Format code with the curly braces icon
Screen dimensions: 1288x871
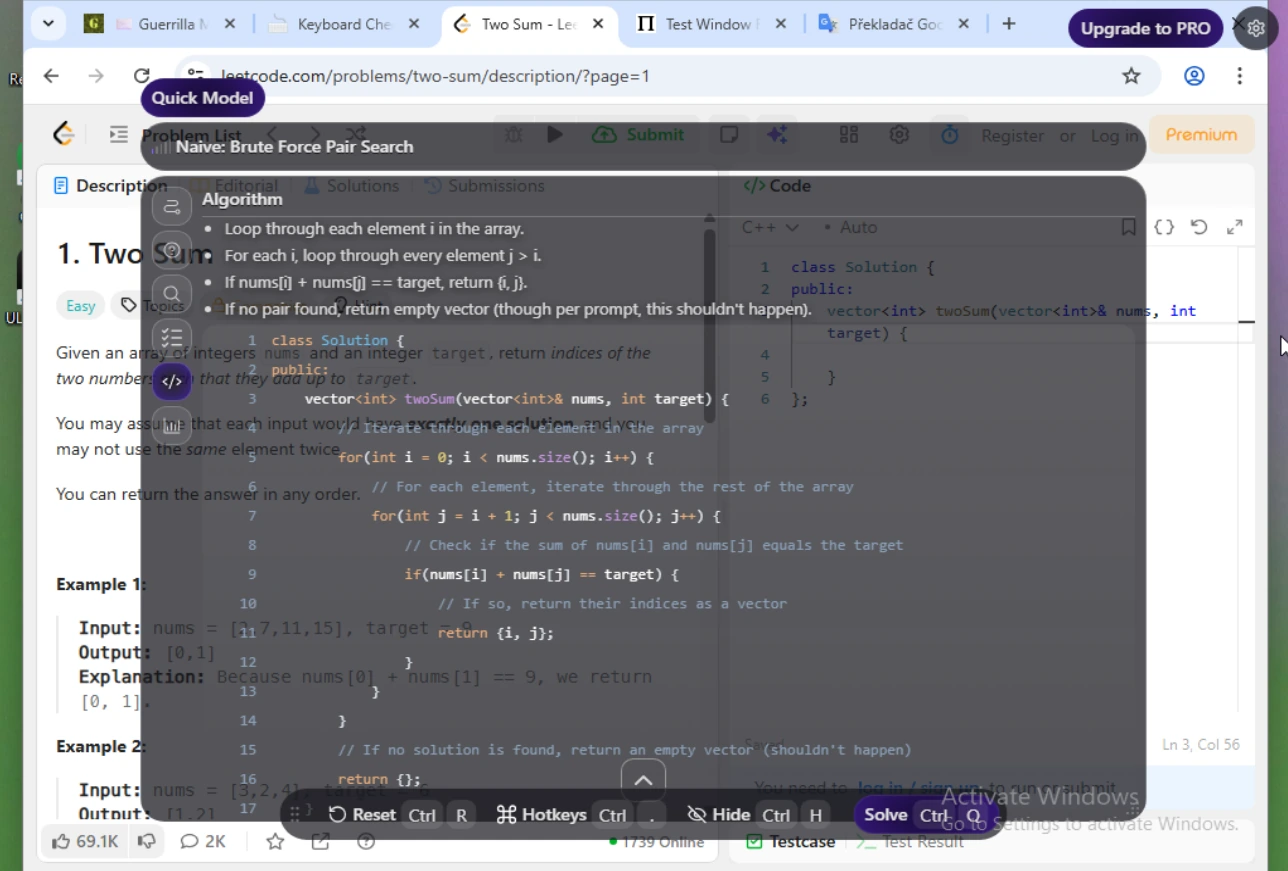pos(1164,227)
